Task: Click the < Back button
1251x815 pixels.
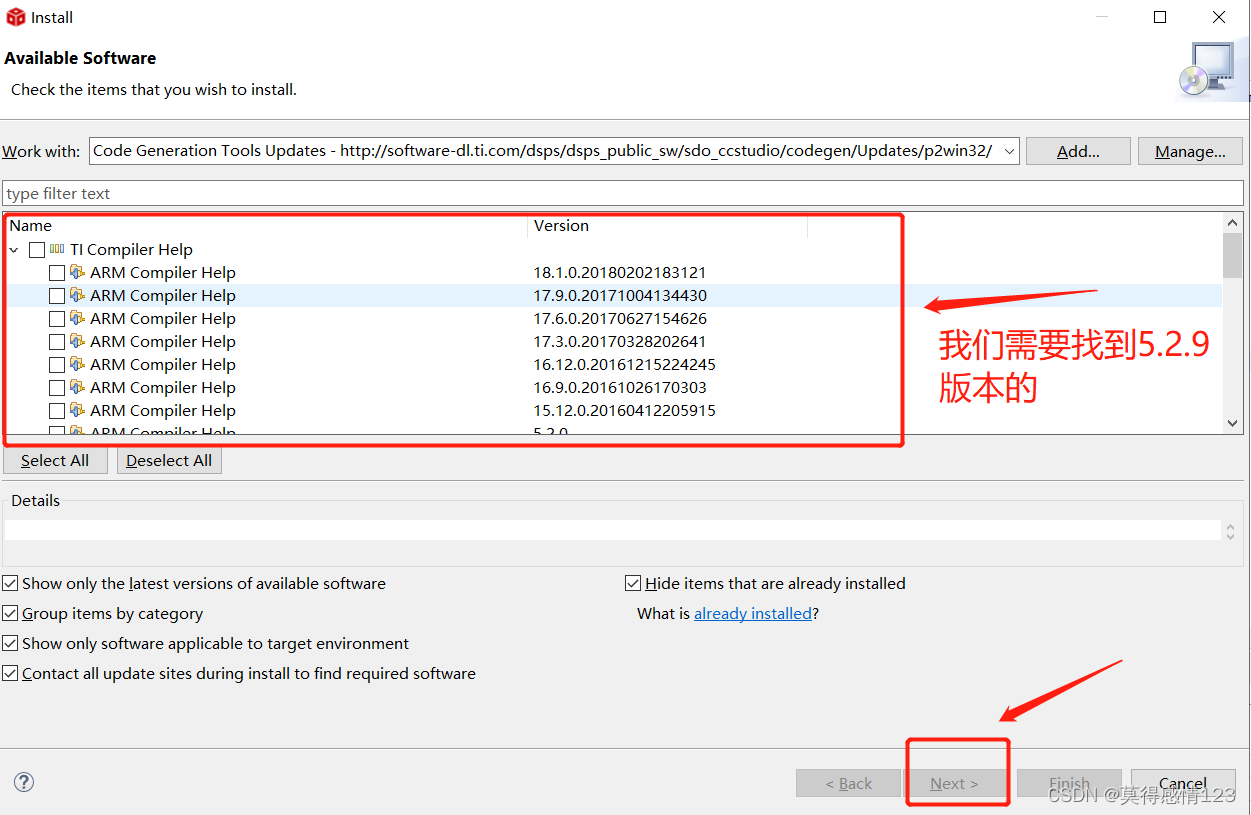Action: [x=848, y=783]
